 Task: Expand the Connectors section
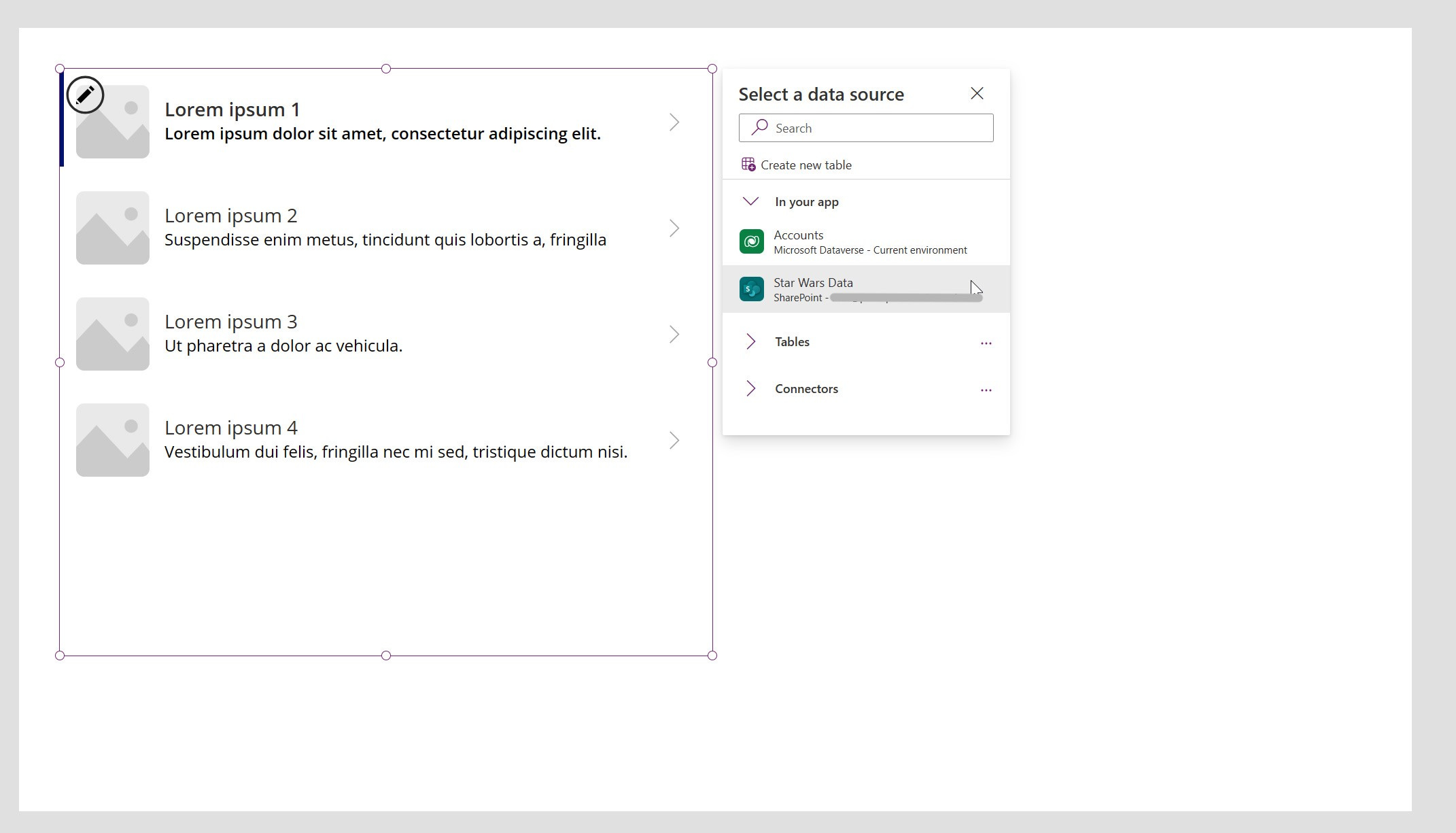point(750,389)
